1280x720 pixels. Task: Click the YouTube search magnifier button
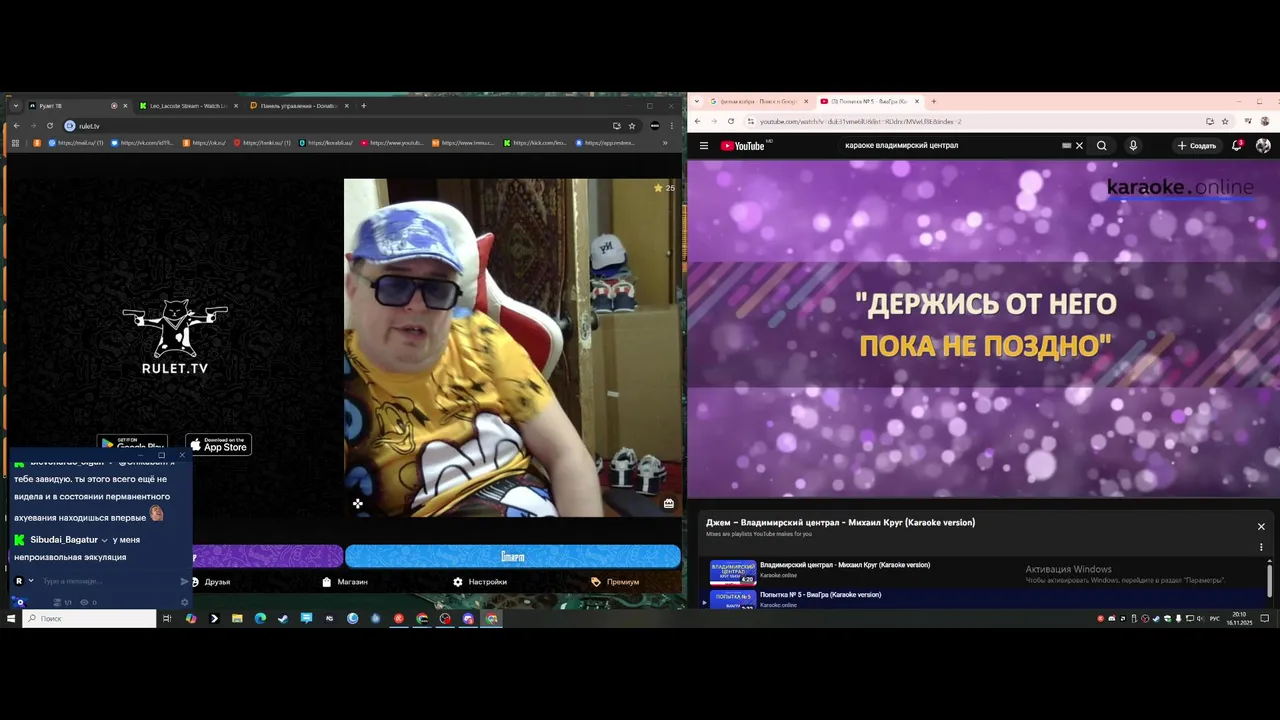pos(1102,146)
